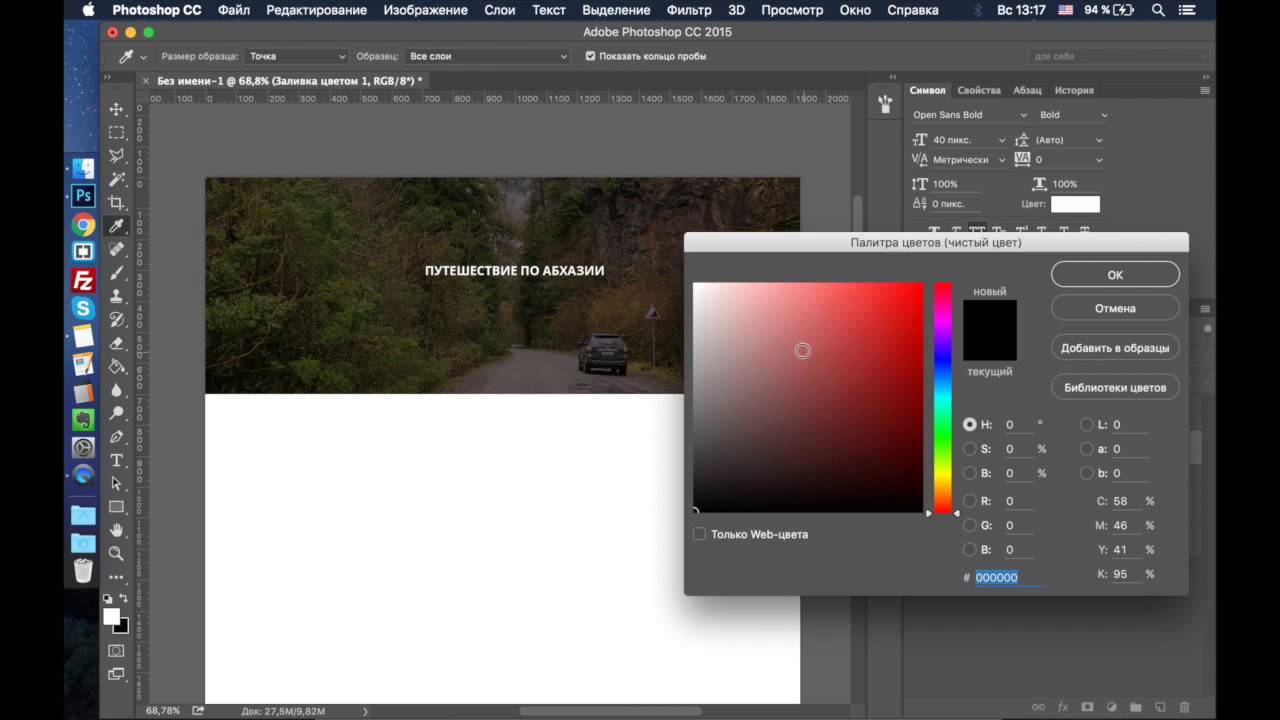The height and width of the screenshot is (720, 1280).
Task: Select the Rectangle shape tool
Action: (x=116, y=507)
